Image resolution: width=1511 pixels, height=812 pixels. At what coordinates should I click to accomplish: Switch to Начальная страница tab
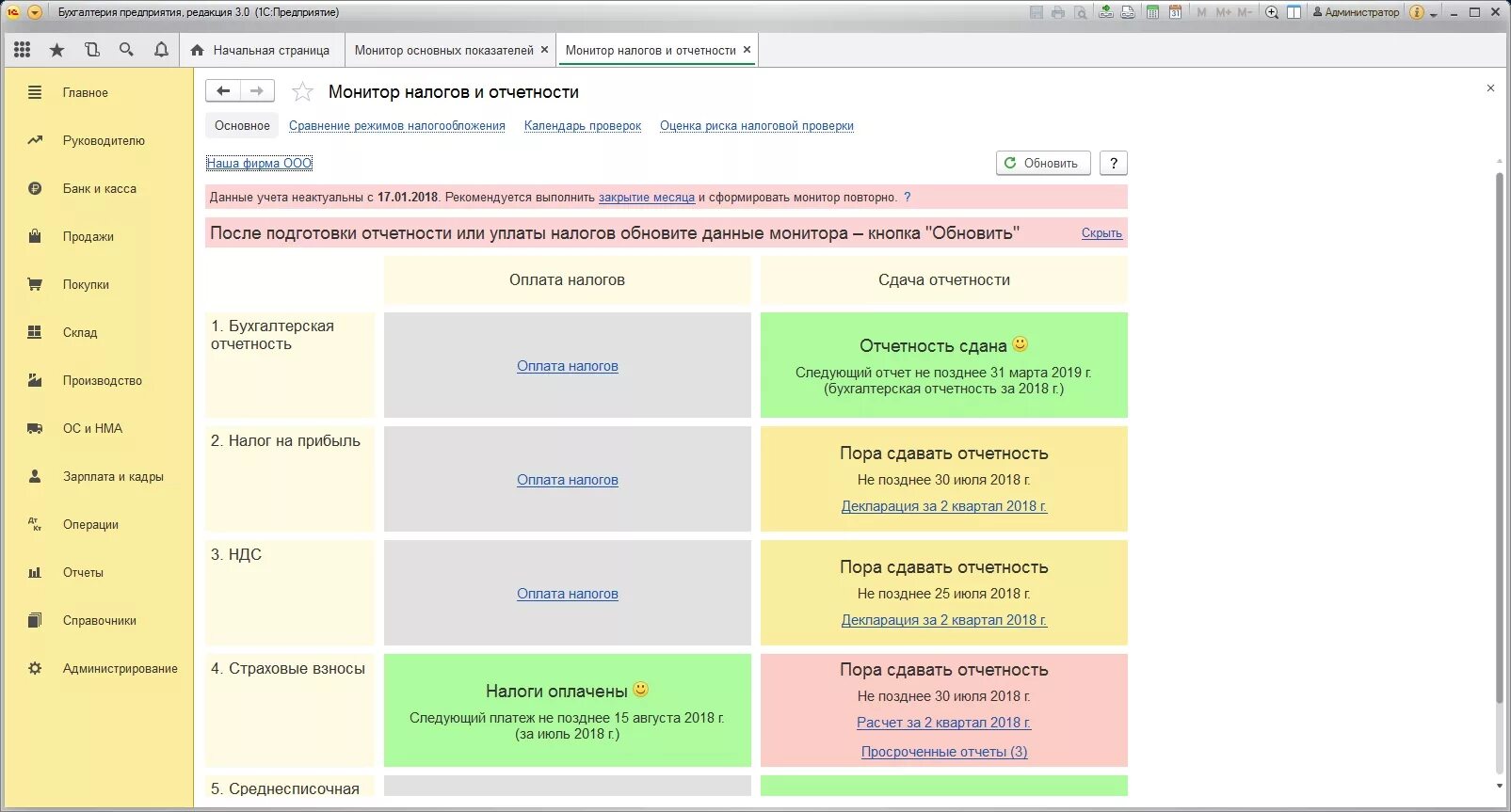point(260,50)
